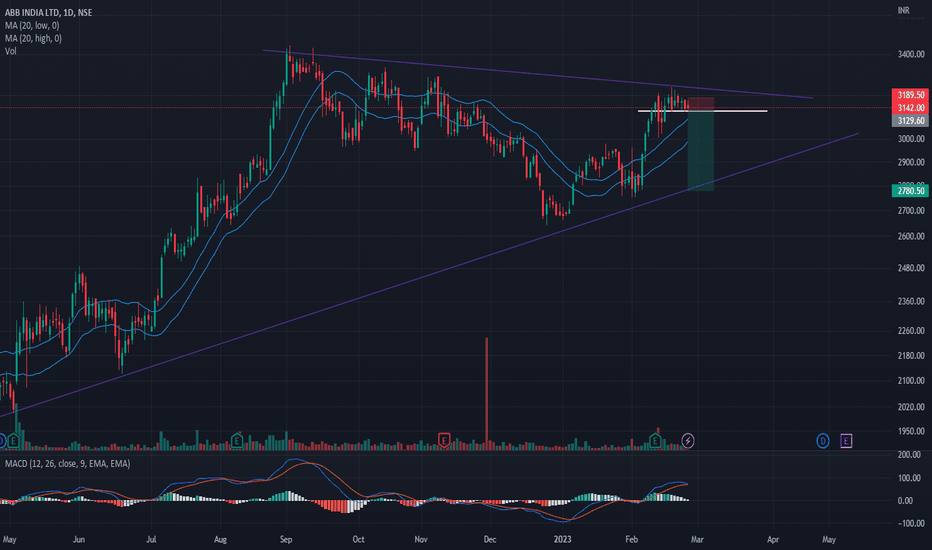
Task: Click the grey 3129.60 price tag
Action: point(911,121)
